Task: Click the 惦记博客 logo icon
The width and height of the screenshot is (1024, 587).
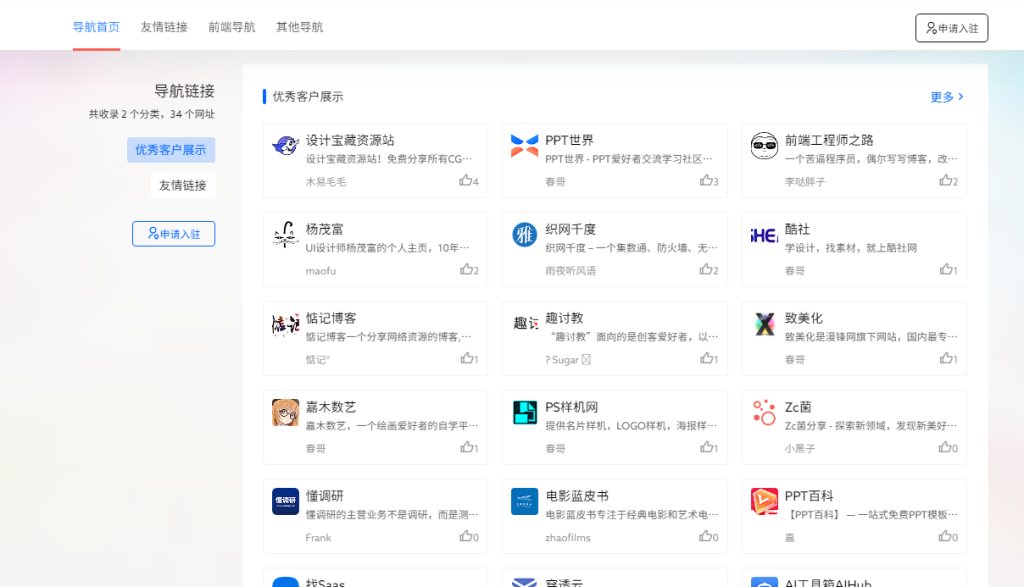Action: [x=285, y=323]
